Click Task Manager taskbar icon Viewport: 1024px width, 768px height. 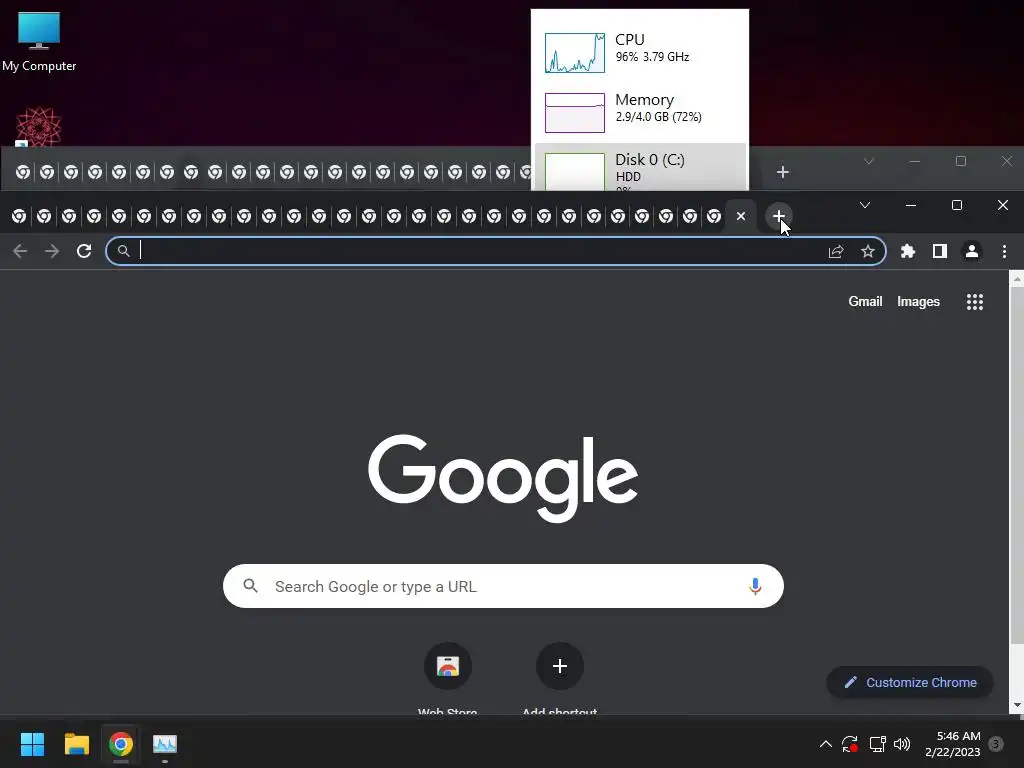click(165, 744)
